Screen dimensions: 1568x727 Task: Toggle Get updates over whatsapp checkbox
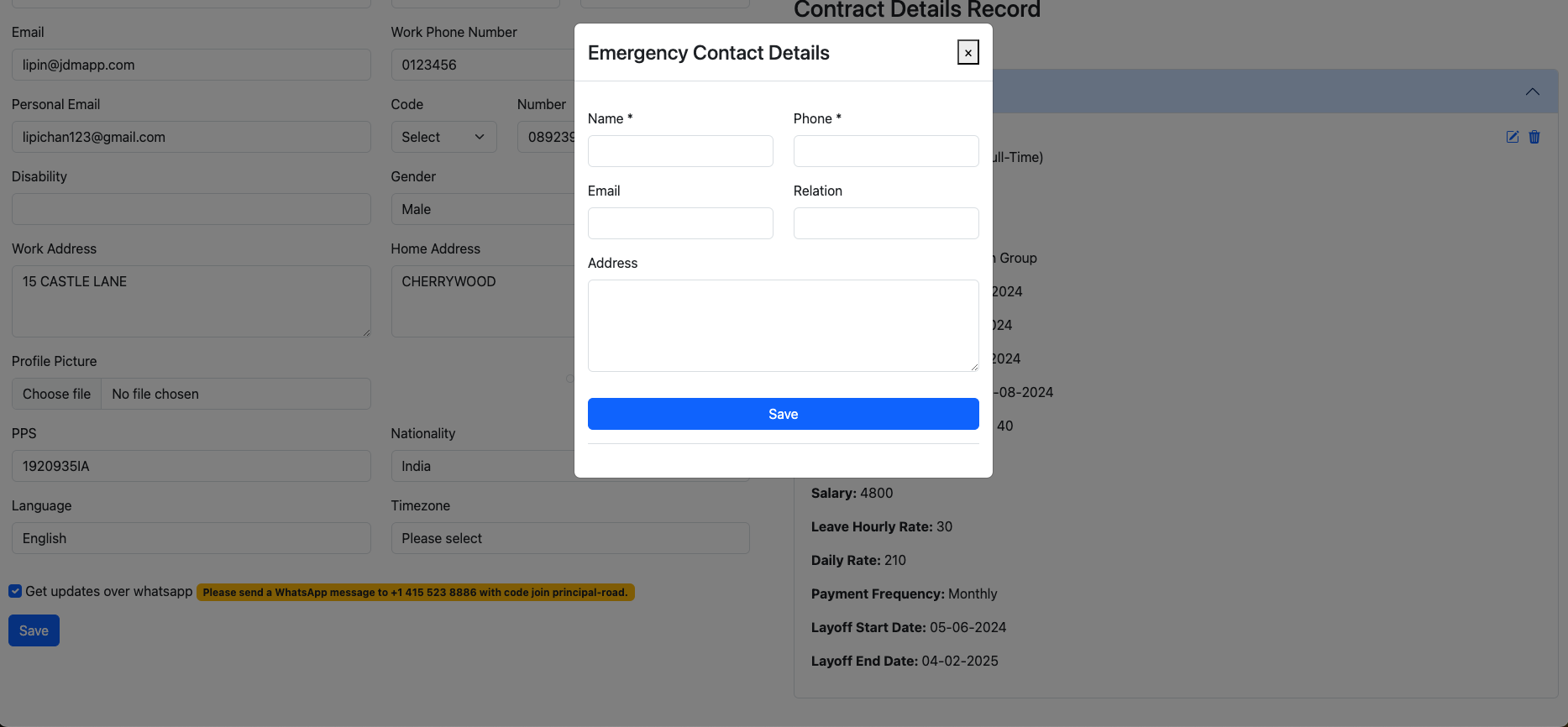point(15,591)
